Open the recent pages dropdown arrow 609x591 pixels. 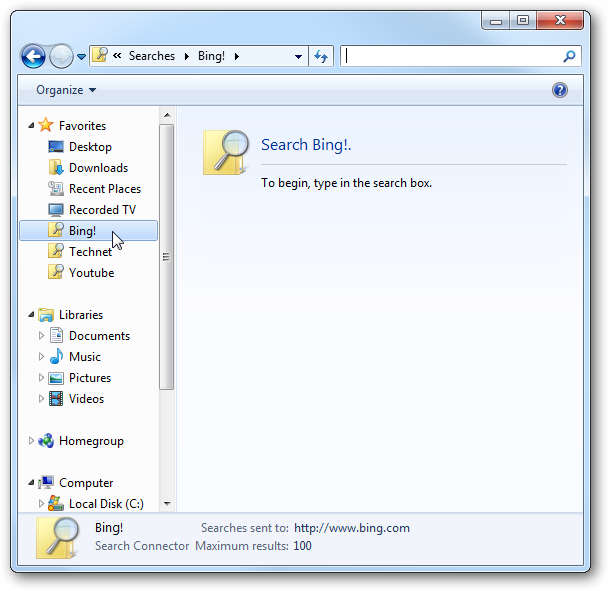click(x=81, y=57)
